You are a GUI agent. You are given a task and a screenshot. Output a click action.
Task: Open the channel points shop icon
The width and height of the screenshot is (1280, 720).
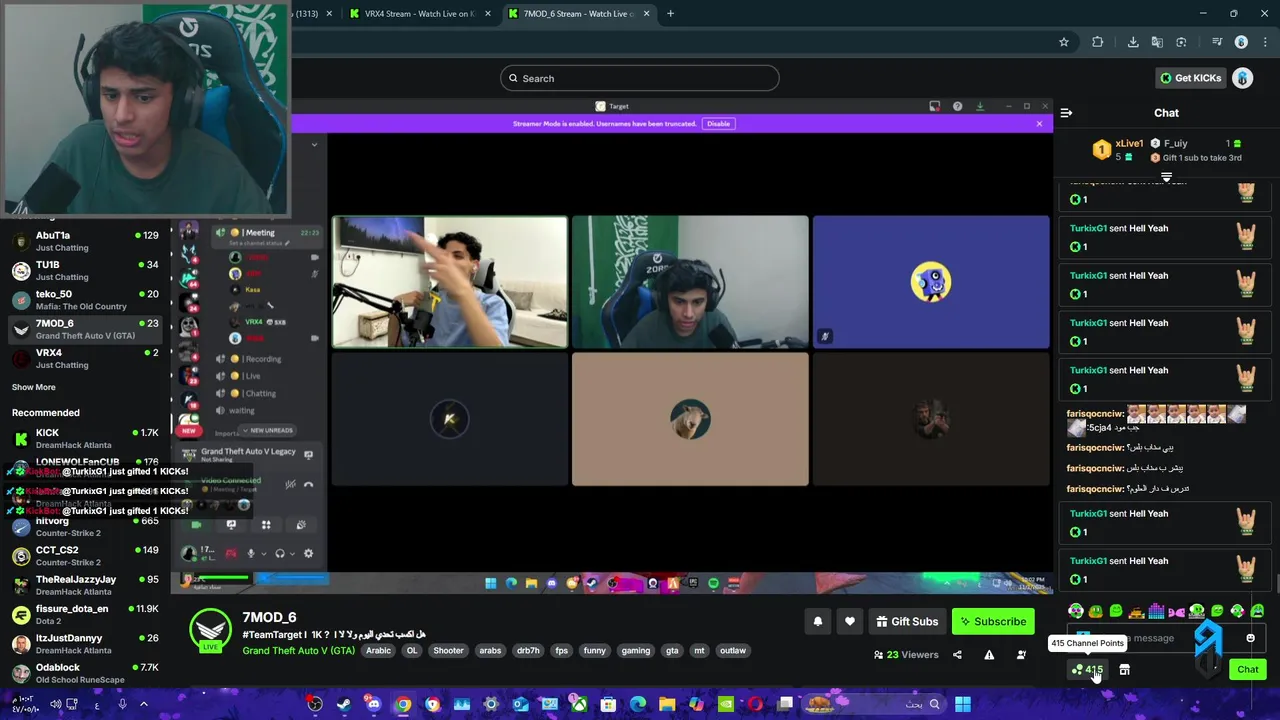[1124, 669]
